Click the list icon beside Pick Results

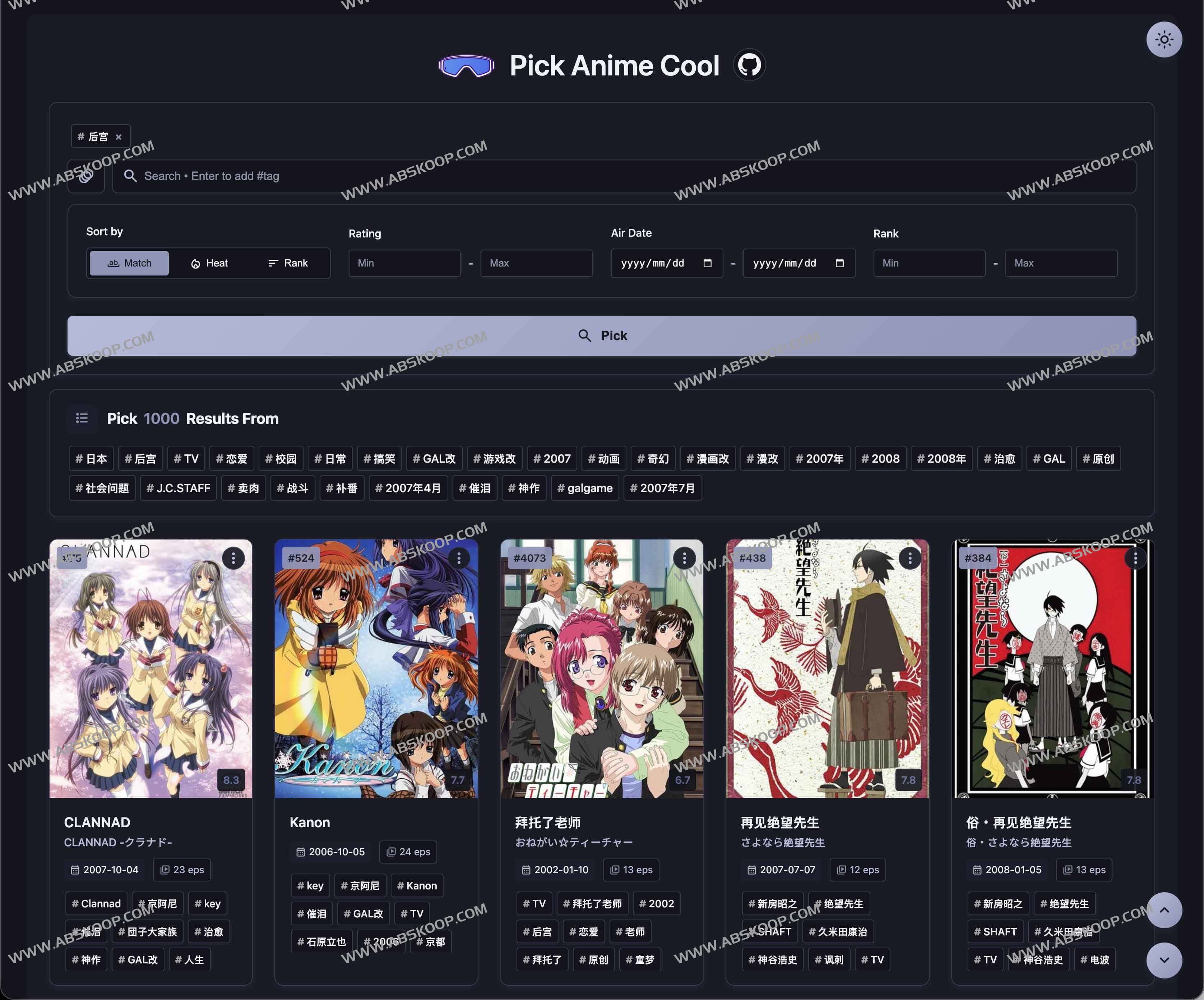click(82, 418)
